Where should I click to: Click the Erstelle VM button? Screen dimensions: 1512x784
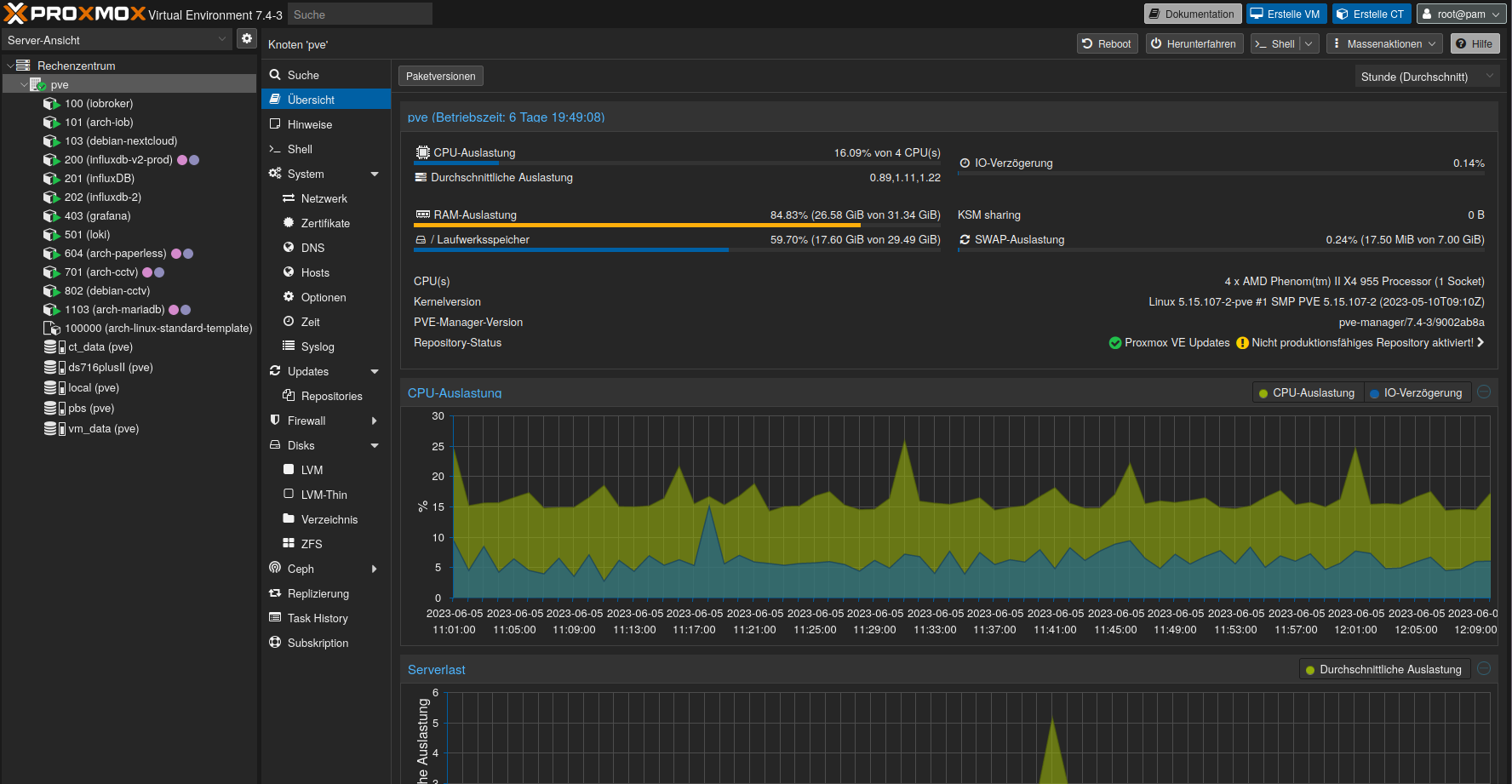tap(1286, 14)
